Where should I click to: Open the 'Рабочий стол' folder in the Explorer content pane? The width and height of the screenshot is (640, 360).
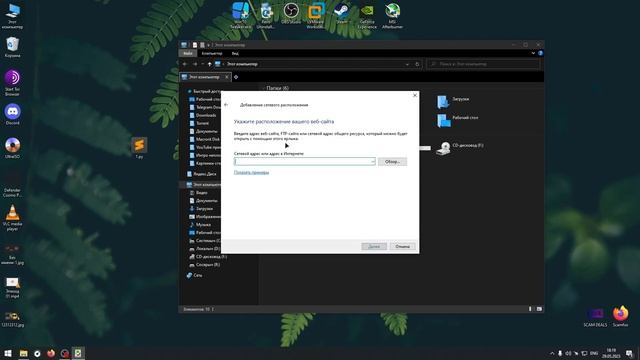coord(457,120)
